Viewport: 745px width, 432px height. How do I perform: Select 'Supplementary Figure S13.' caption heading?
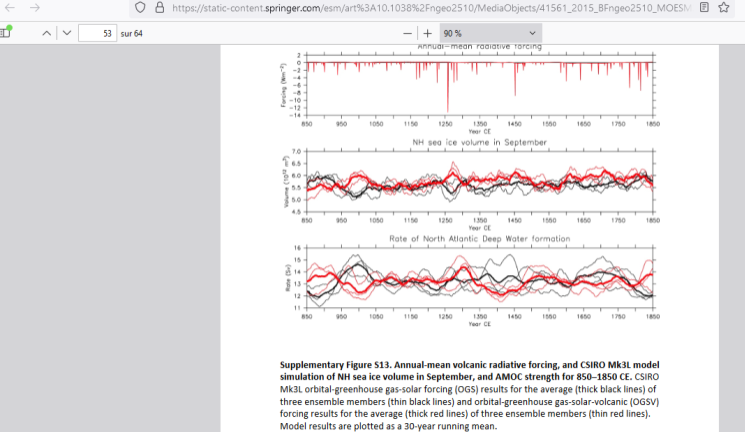tap(336, 365)
